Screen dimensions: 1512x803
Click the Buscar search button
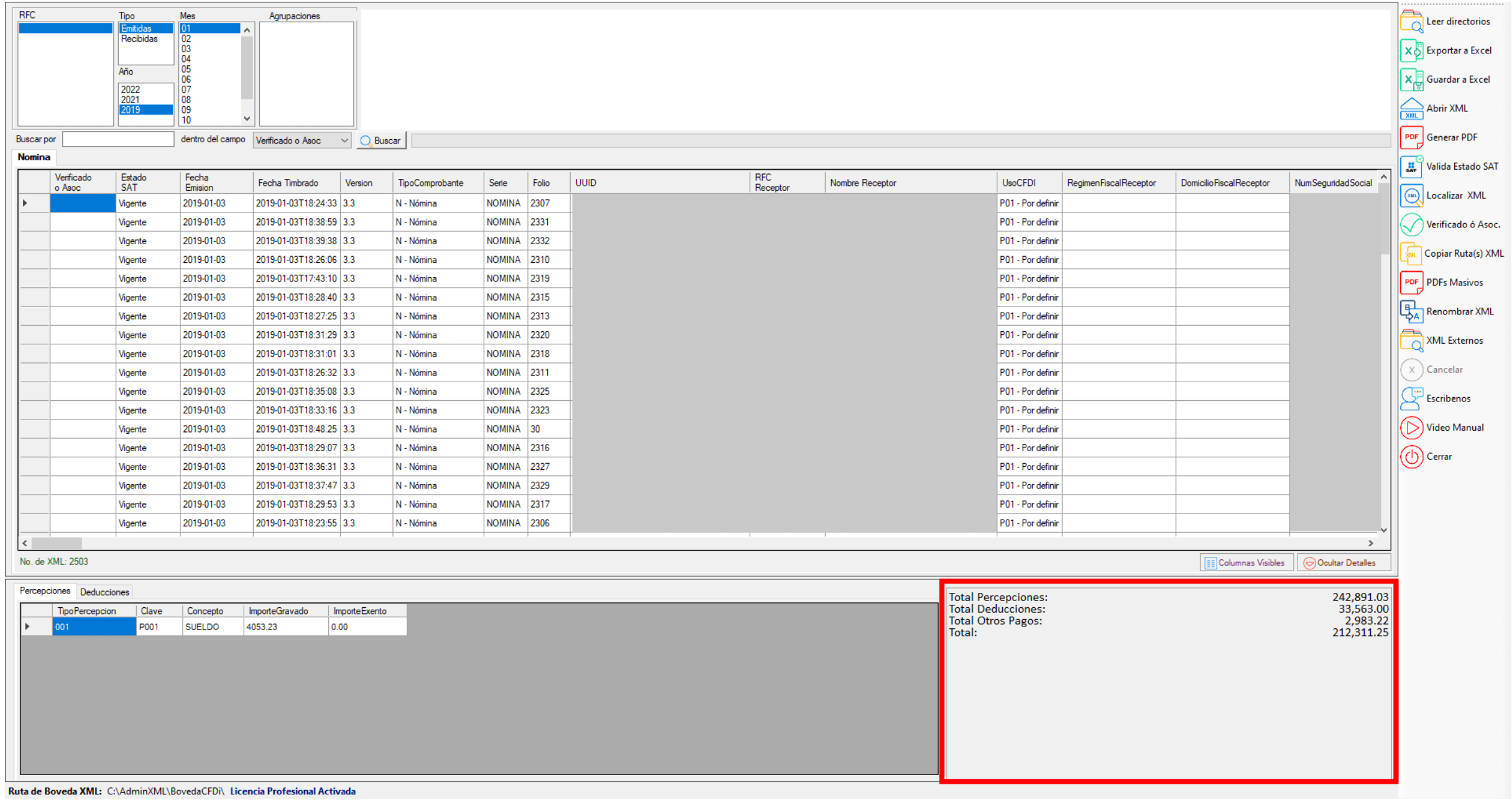tap(381, 141)
